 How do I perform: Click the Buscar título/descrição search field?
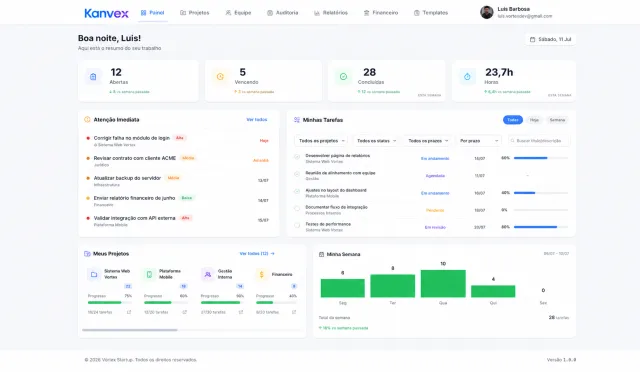click(x=539, y=141)
